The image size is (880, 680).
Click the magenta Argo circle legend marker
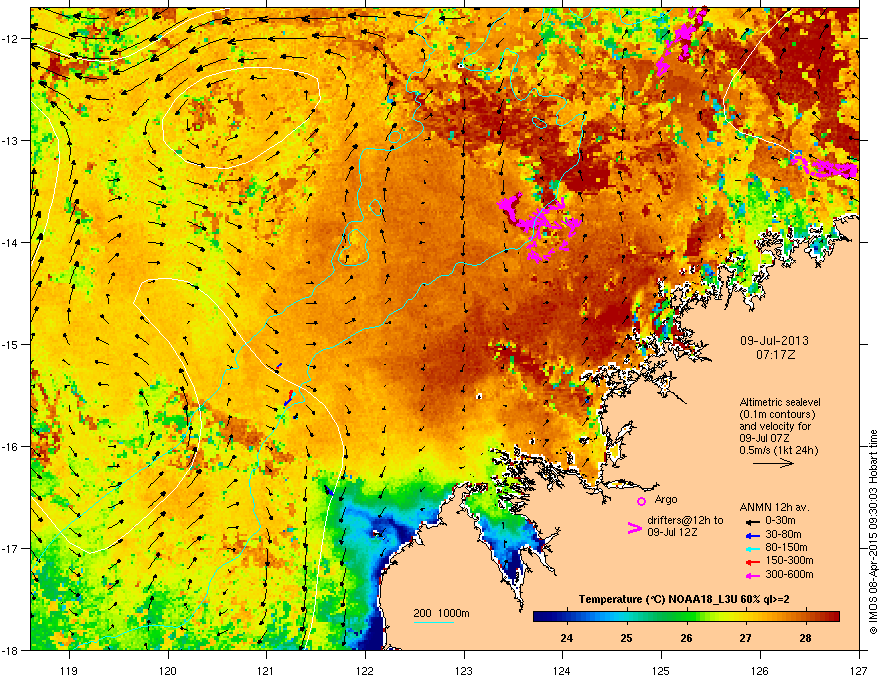click(641, 501)
